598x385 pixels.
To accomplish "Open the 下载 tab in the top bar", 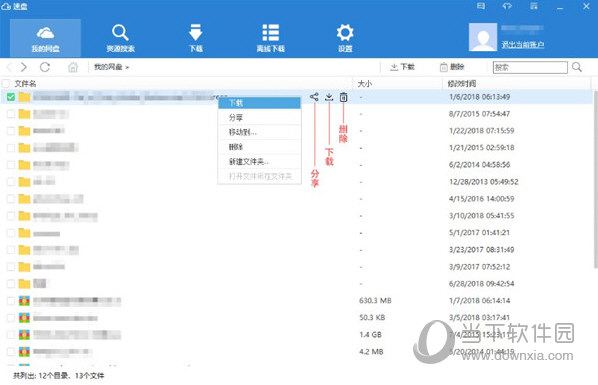I will pyautogui.click(x=196, y=38).
